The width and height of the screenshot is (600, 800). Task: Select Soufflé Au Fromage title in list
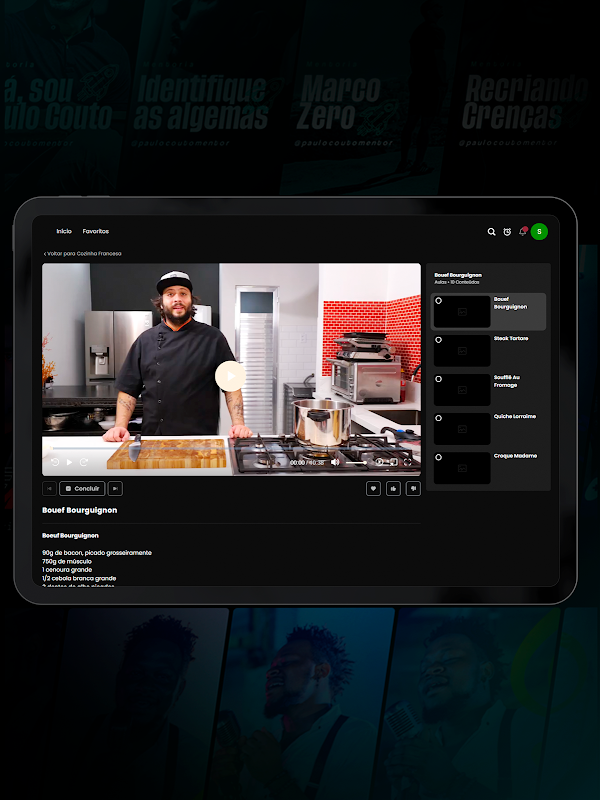507,381
